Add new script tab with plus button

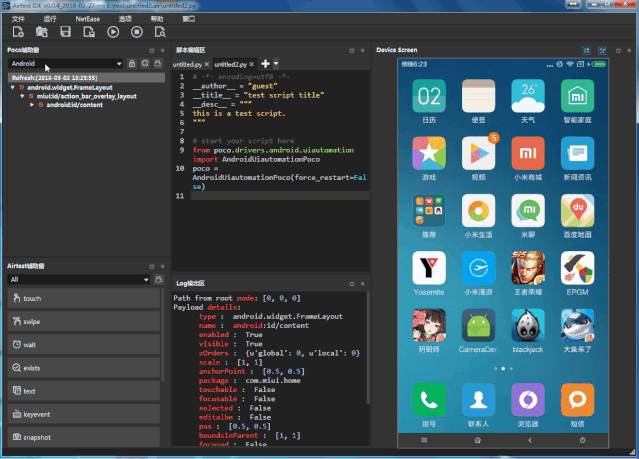[x=265, y=64]
